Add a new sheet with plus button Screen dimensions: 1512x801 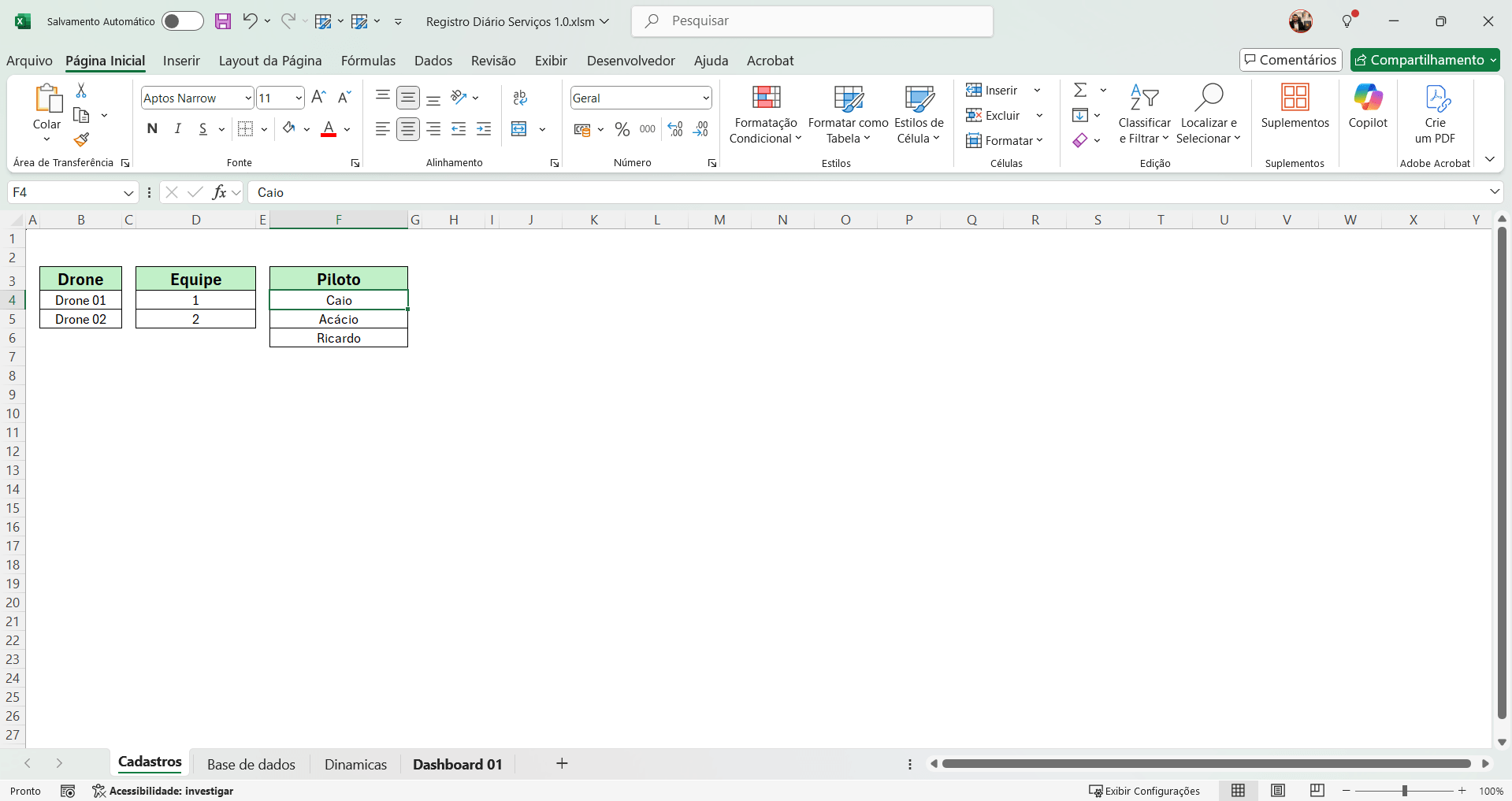(562, 763)
